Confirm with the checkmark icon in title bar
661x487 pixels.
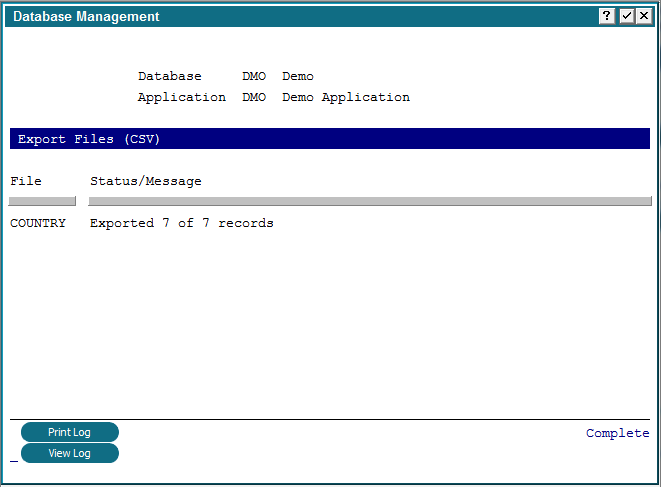(626, 16)
